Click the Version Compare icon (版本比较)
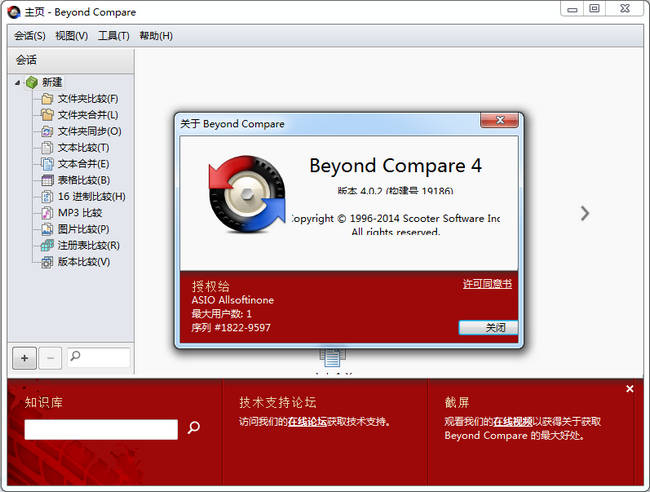 click(47, 262)
